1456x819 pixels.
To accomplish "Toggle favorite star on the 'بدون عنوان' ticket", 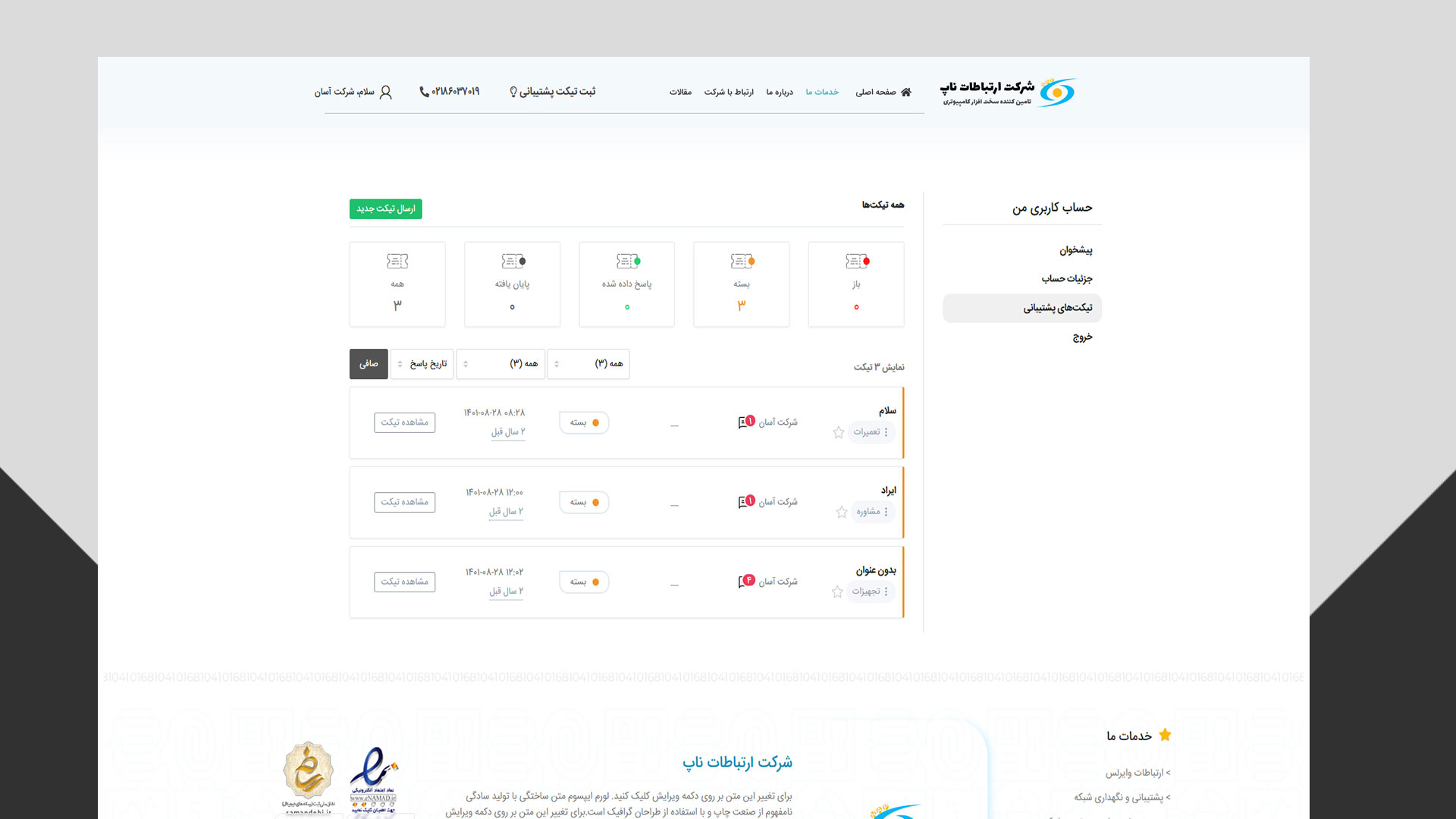I will [837, 591].
